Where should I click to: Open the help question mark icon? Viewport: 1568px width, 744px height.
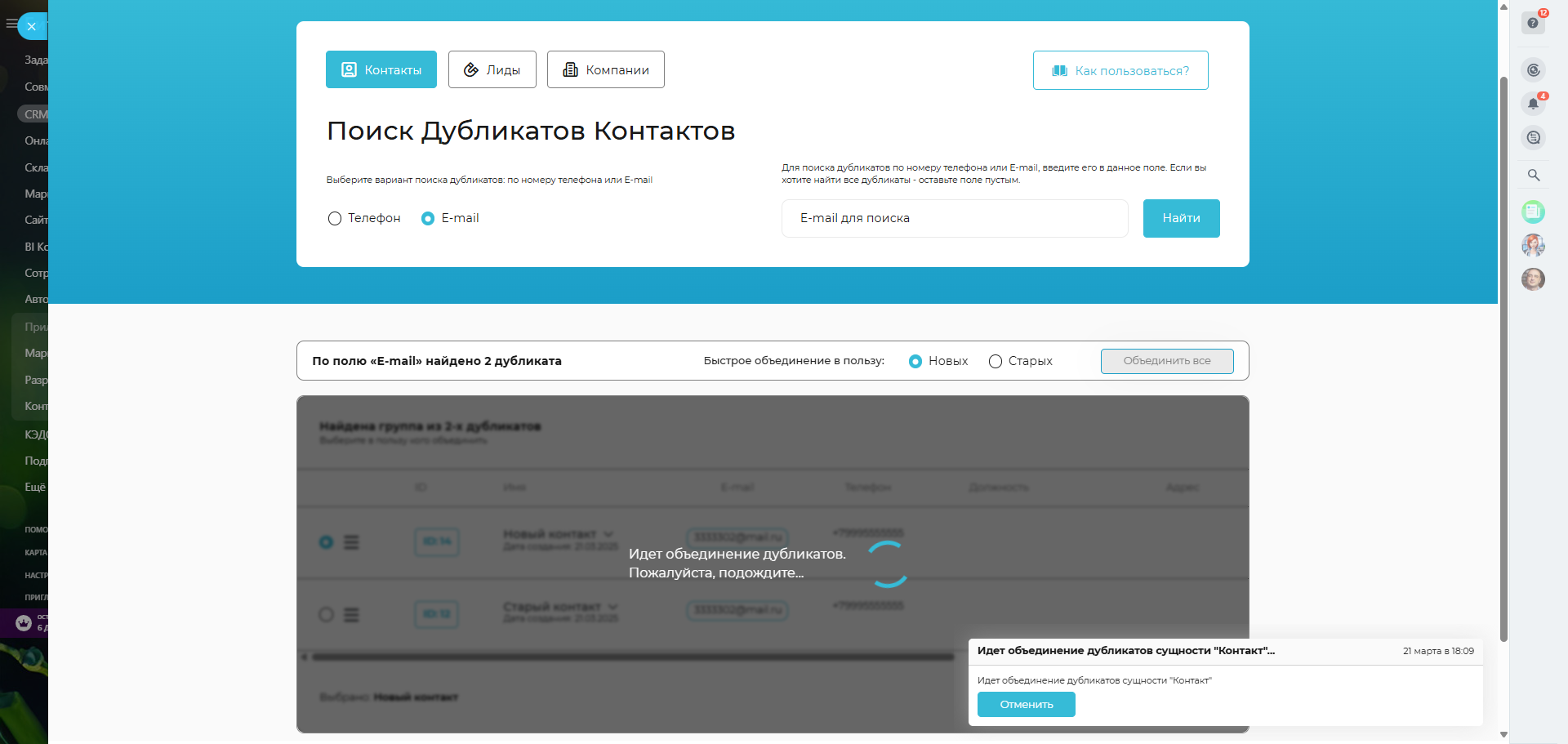1533,23
